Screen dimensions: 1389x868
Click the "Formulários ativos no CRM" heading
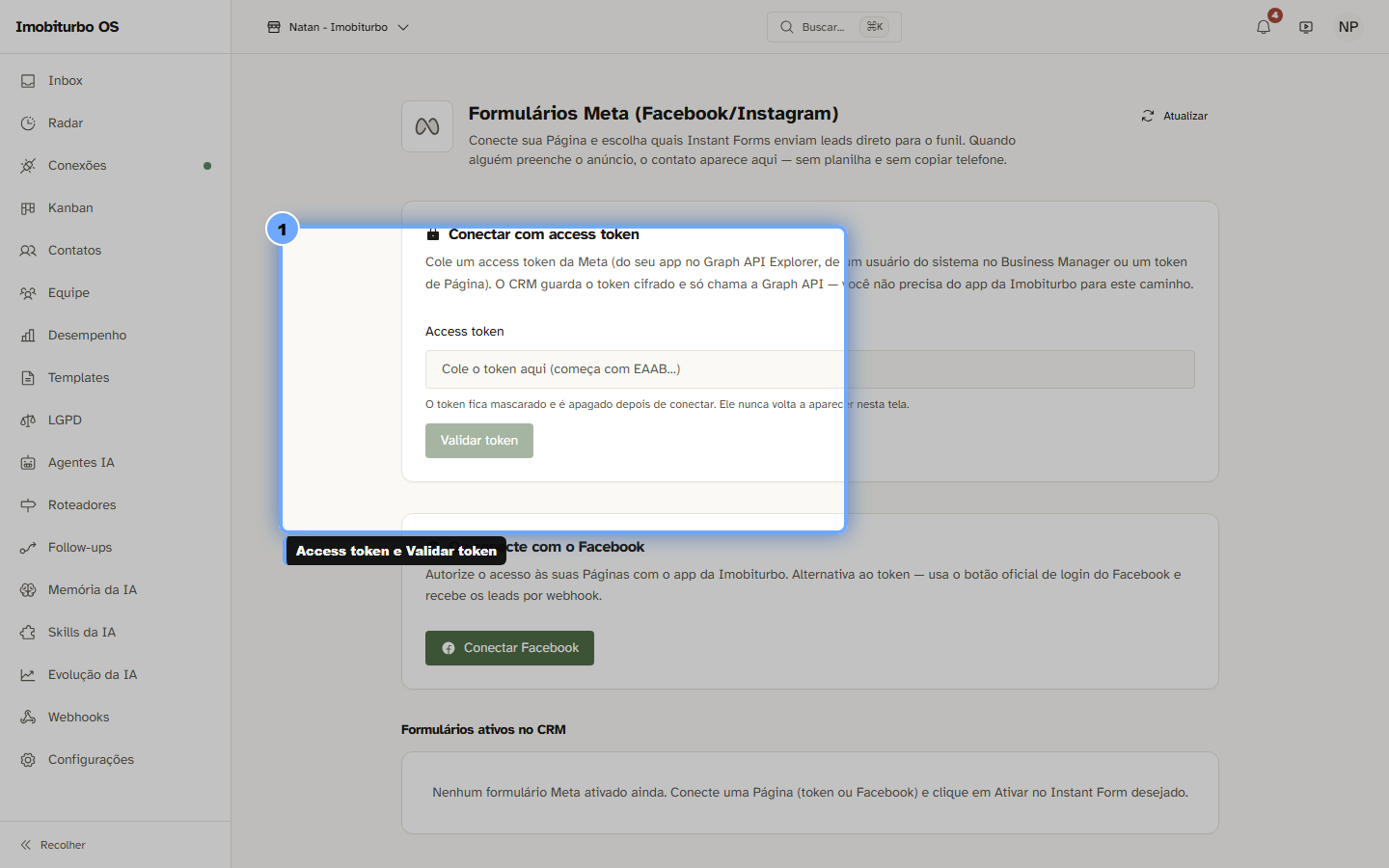tap(483, 730)
